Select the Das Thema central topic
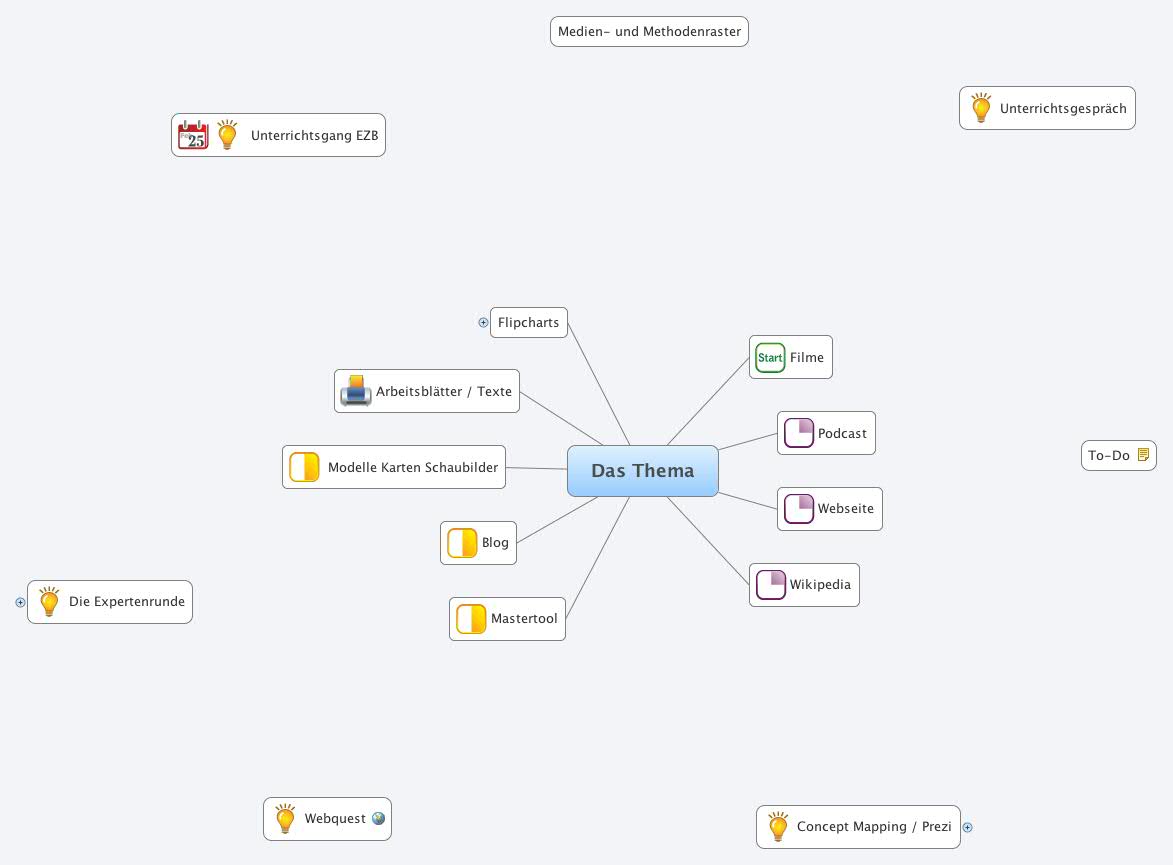Image resolution: width=1173 pixels, height=865 pixels. [x=643, y=470]
